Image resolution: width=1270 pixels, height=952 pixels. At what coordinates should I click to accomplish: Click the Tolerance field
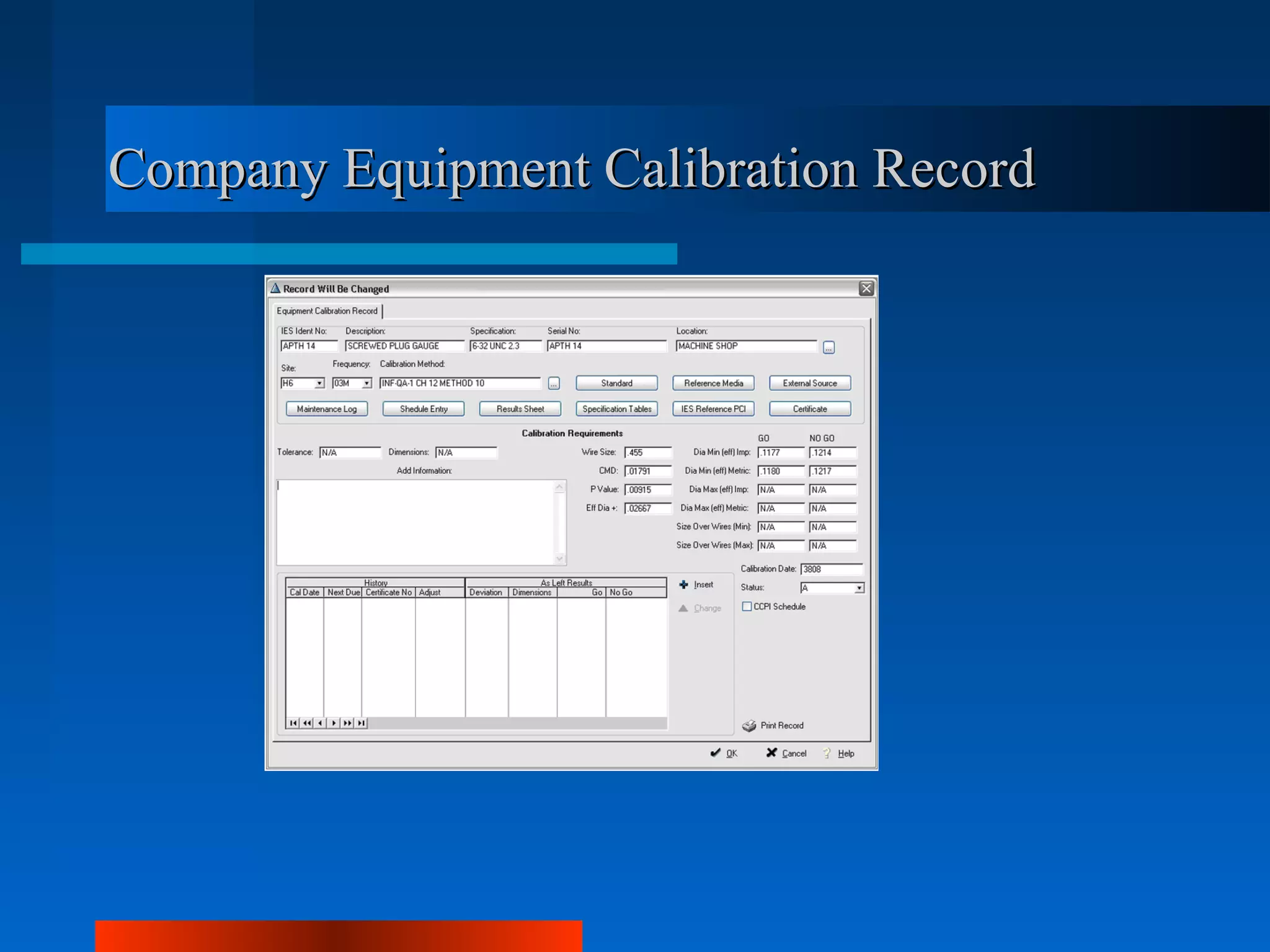350,452
